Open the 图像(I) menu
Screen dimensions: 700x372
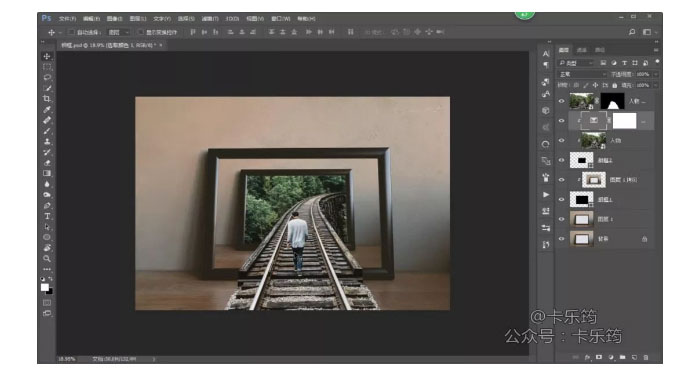(x=114, y=19)
